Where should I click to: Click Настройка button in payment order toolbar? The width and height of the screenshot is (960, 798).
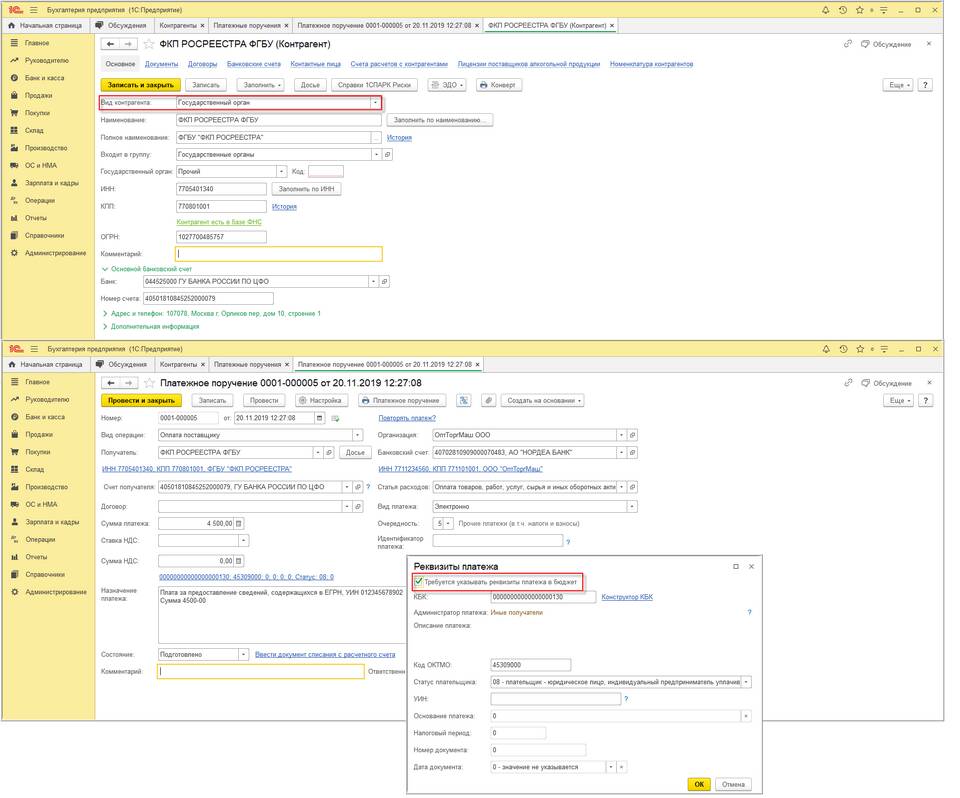pos(319,401)
